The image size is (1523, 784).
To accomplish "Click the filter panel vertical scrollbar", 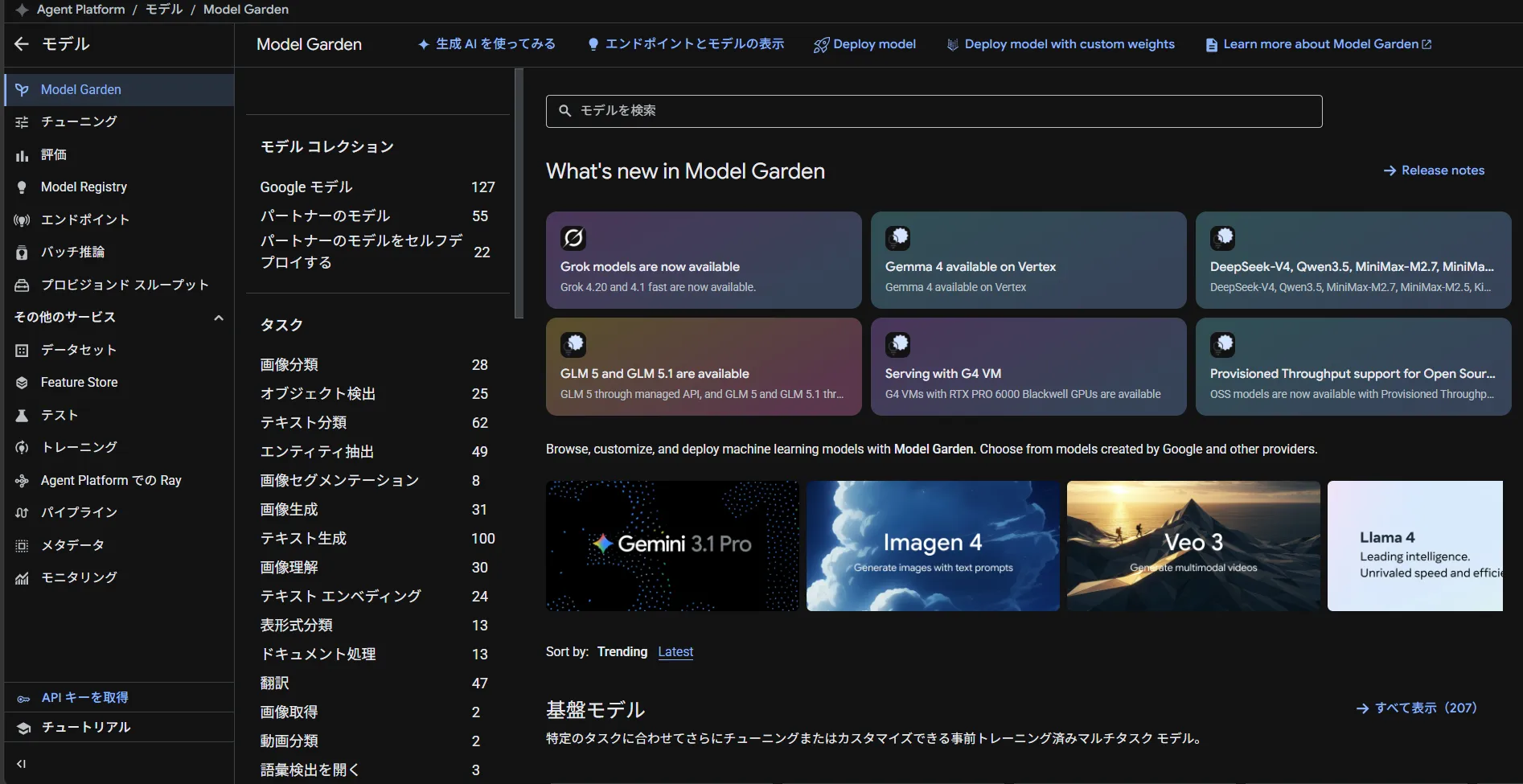I will click(x=519, y=193).
